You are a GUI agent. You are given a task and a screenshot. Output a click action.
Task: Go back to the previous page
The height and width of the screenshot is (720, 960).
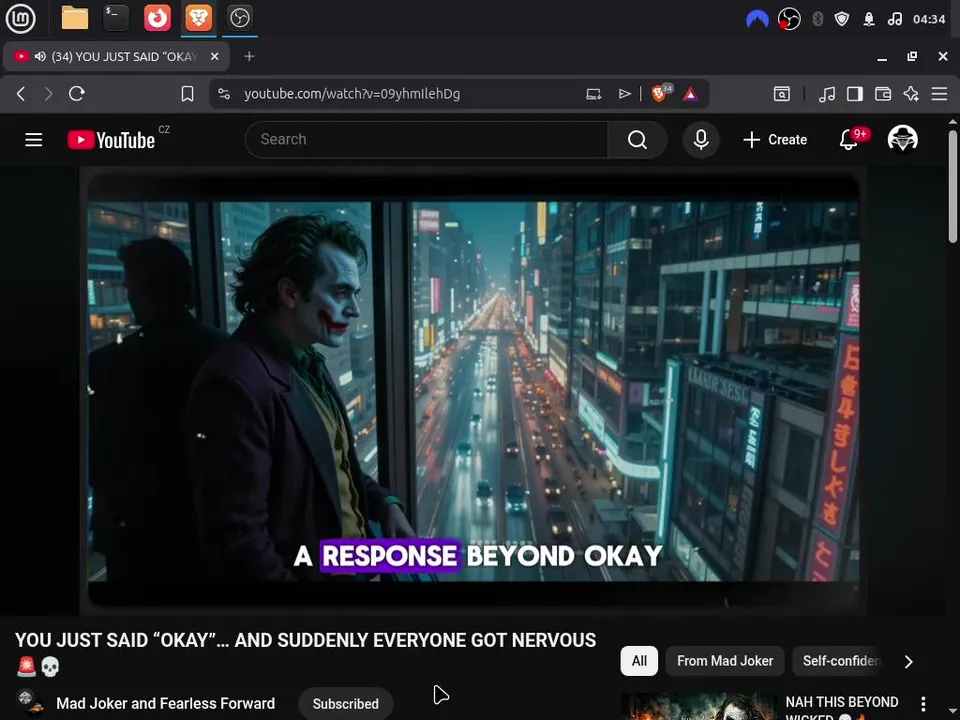coord(21,94)
